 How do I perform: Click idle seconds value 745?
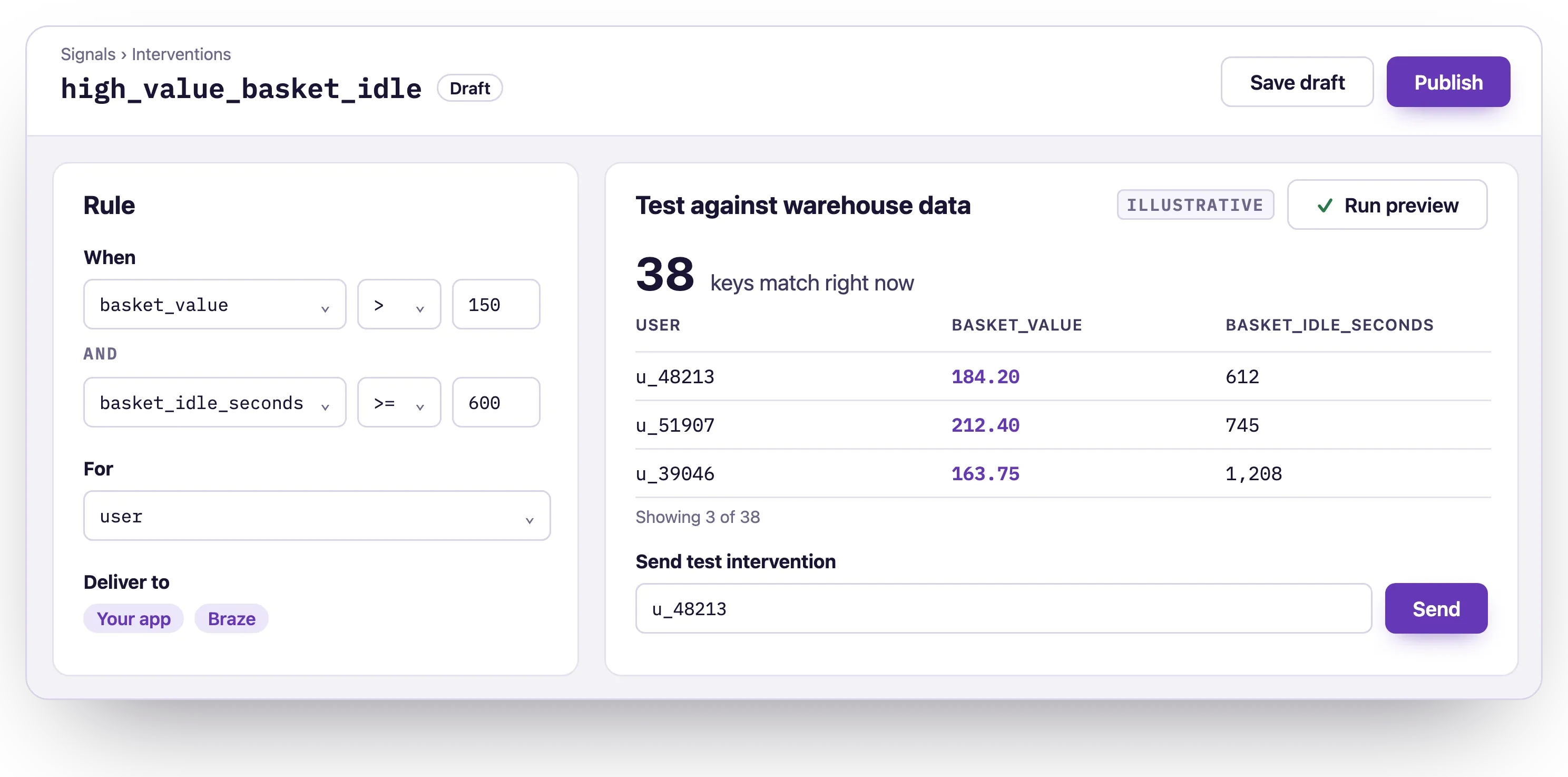(1242, 425)
